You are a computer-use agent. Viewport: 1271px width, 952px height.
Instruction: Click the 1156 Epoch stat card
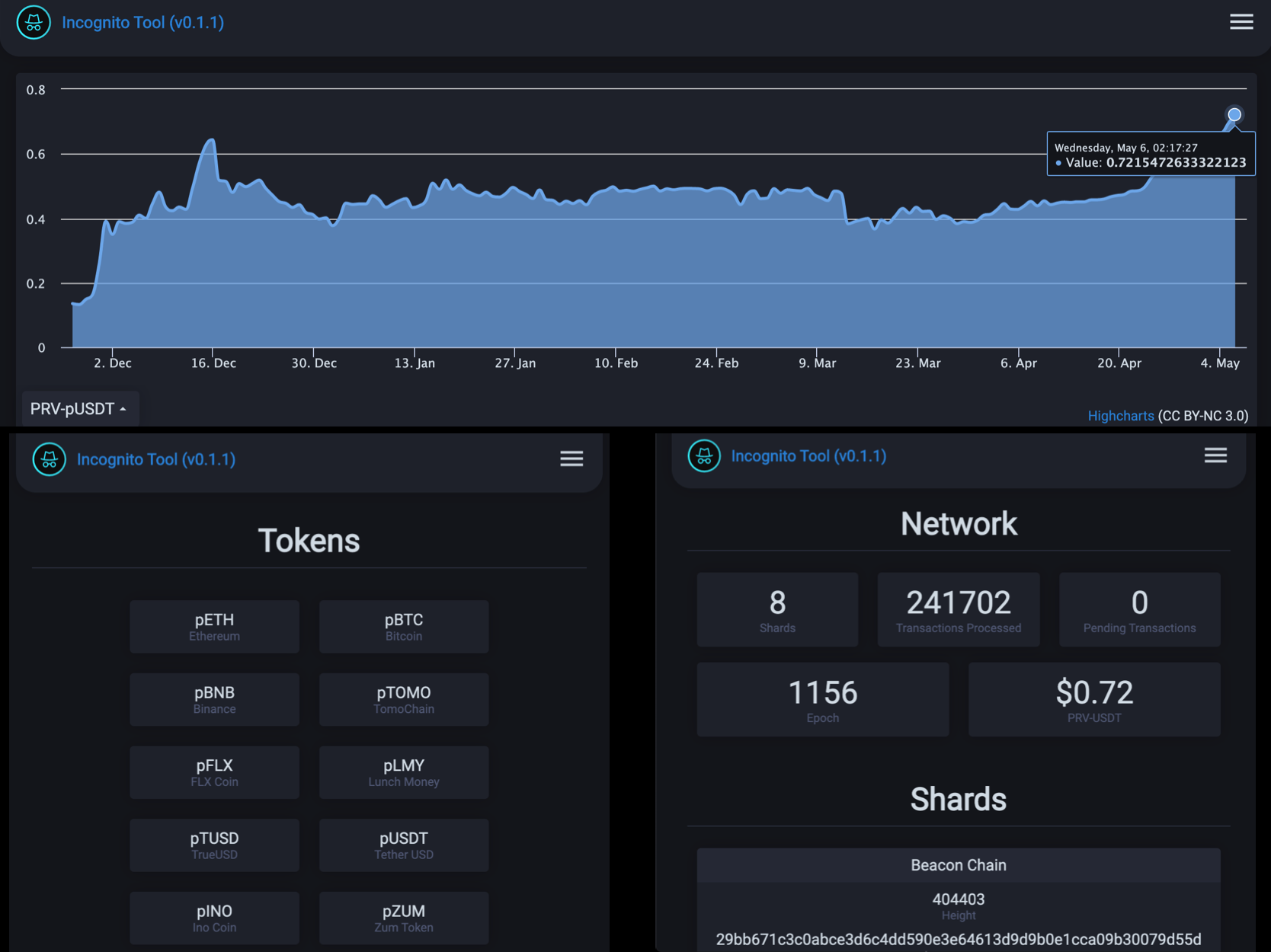(823, 699)
